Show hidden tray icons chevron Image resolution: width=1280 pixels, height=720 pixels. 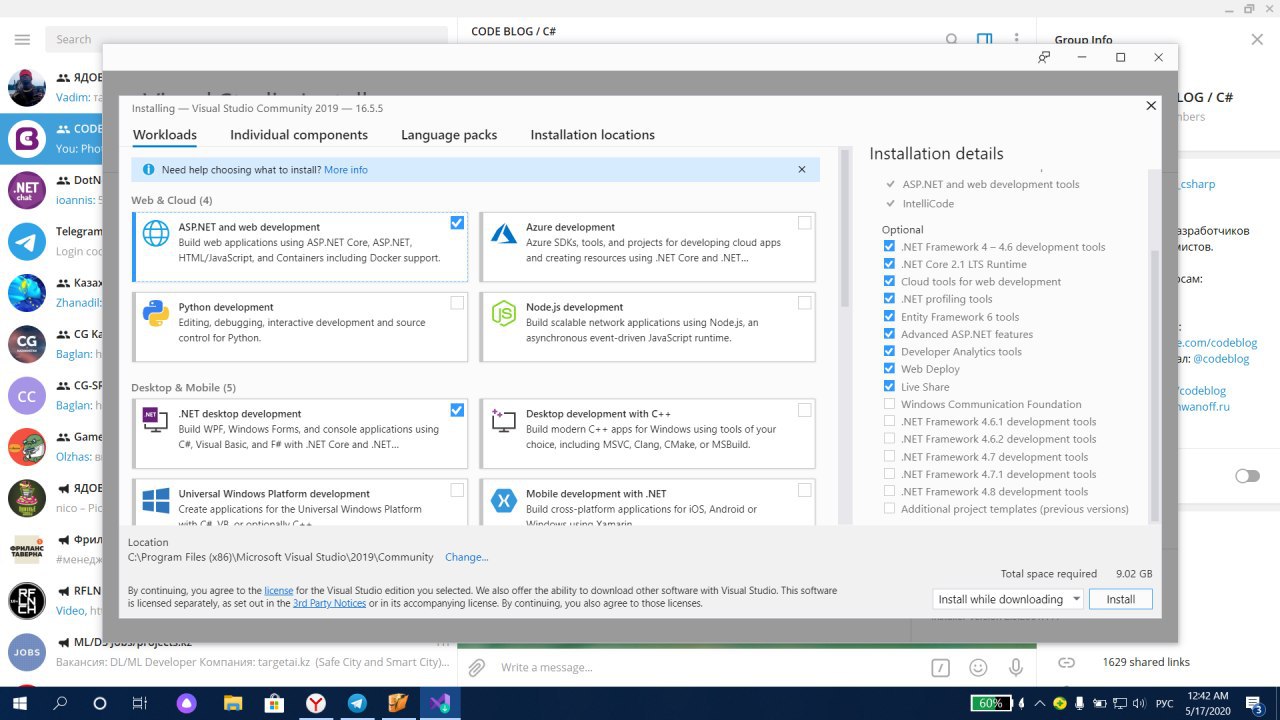tap(1041, 703)
